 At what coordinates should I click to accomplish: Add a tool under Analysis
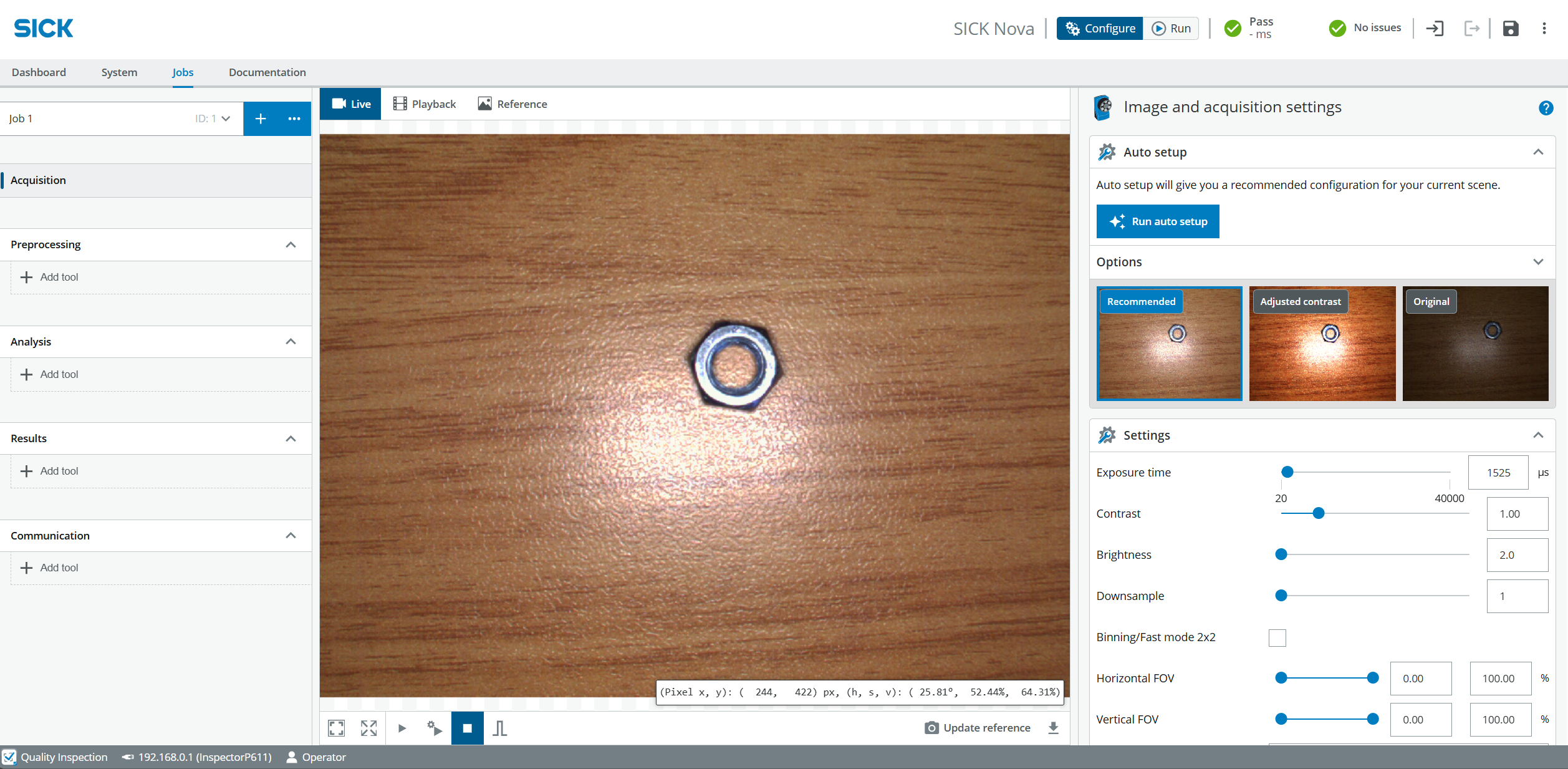pos(50,374)
